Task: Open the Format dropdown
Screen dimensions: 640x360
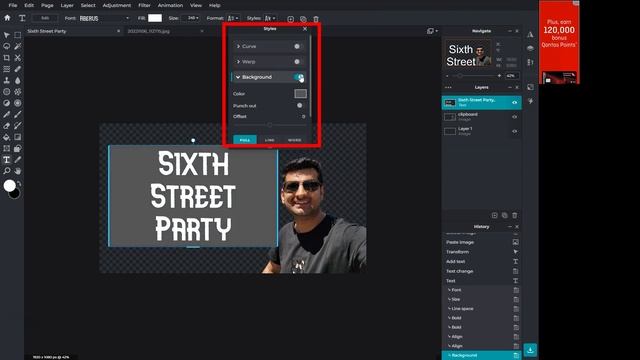Action: (x=233, y=18)
